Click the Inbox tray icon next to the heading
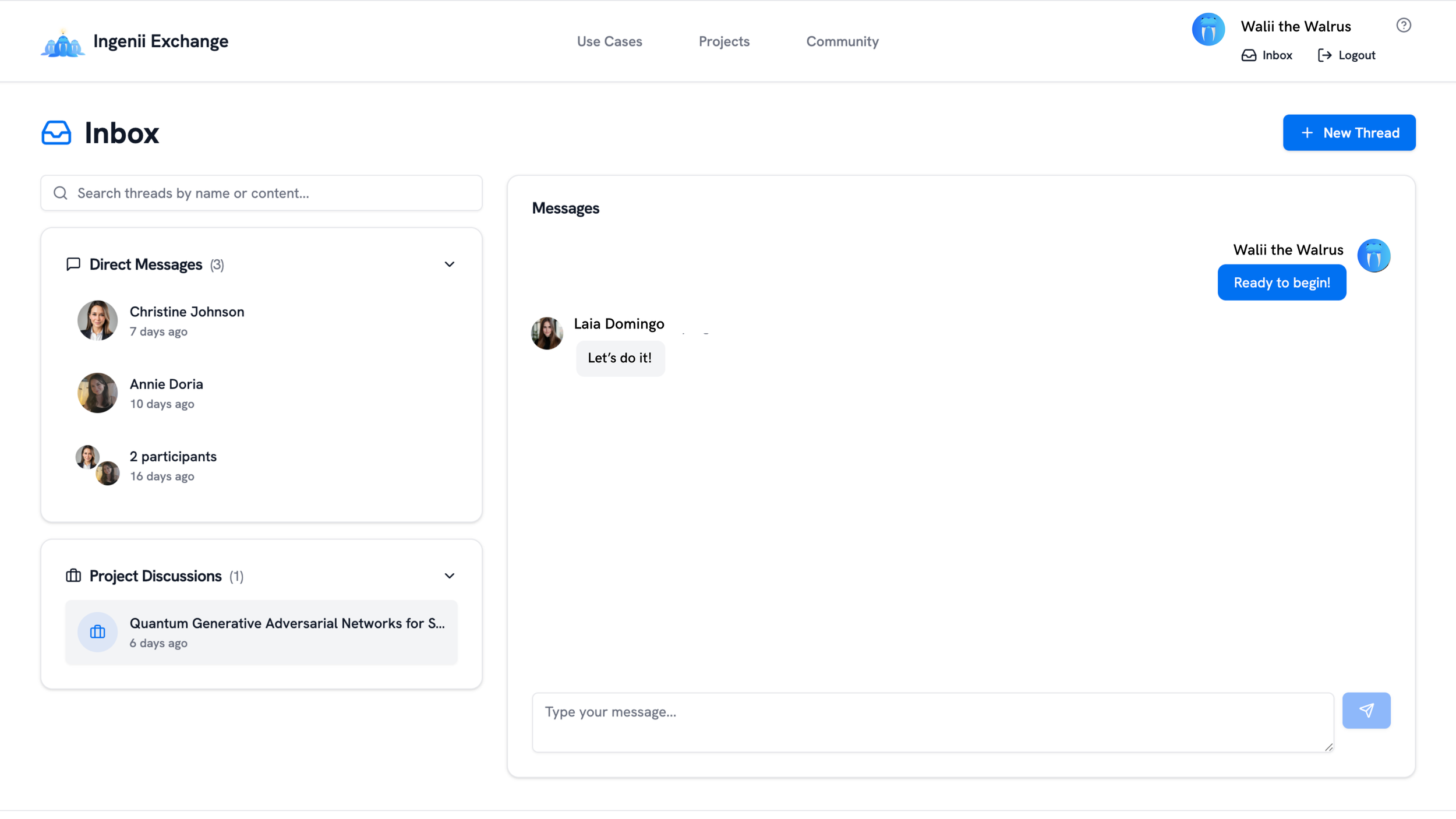The image size is (1456, 819). [x=55, y=132]
